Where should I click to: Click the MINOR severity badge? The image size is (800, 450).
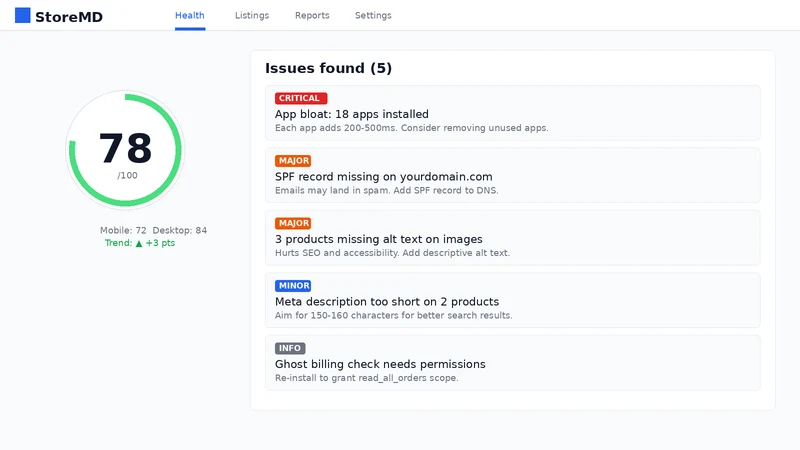click(293, 286)
